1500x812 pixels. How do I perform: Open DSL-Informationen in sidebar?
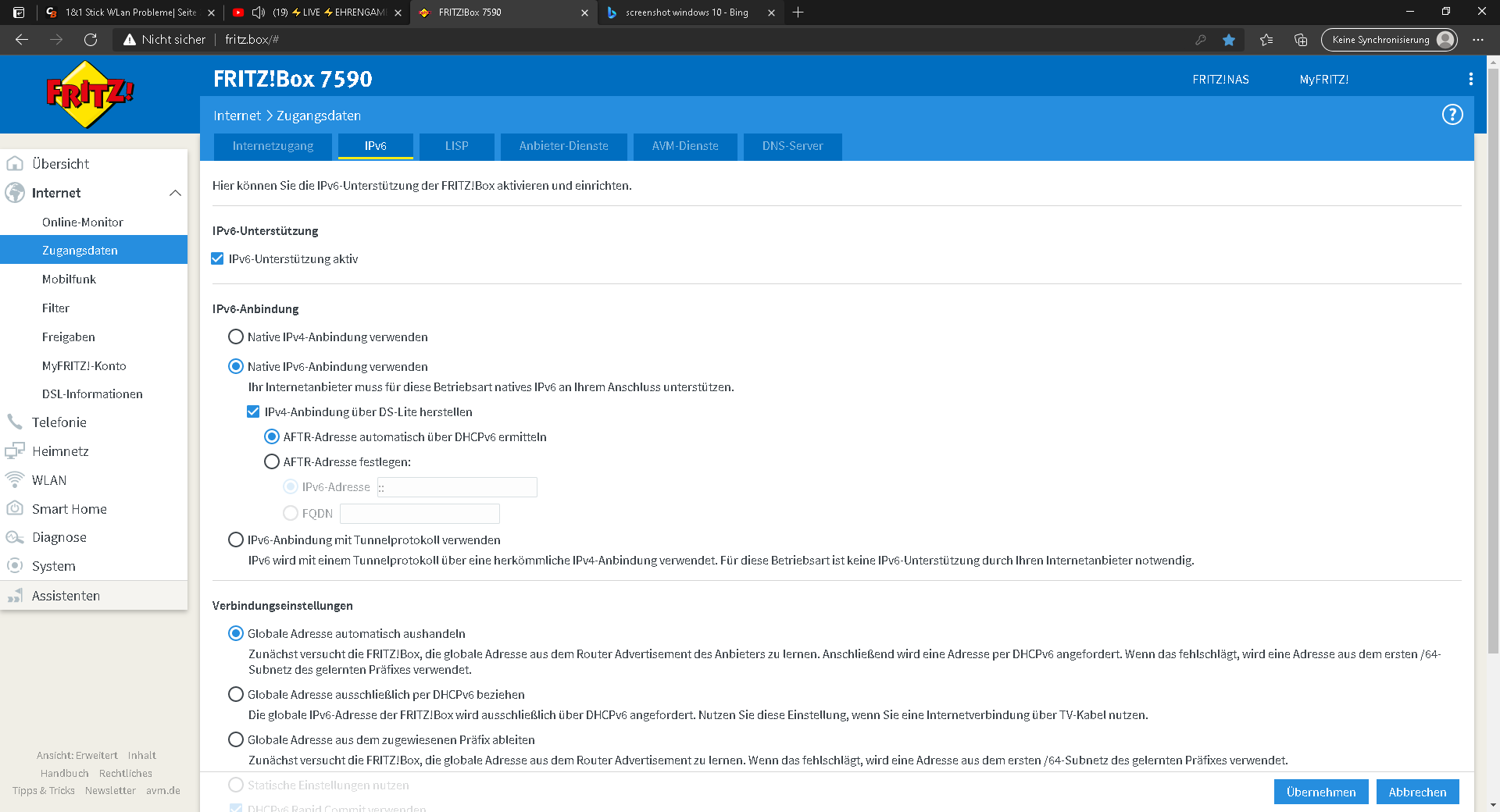(94, 394)
